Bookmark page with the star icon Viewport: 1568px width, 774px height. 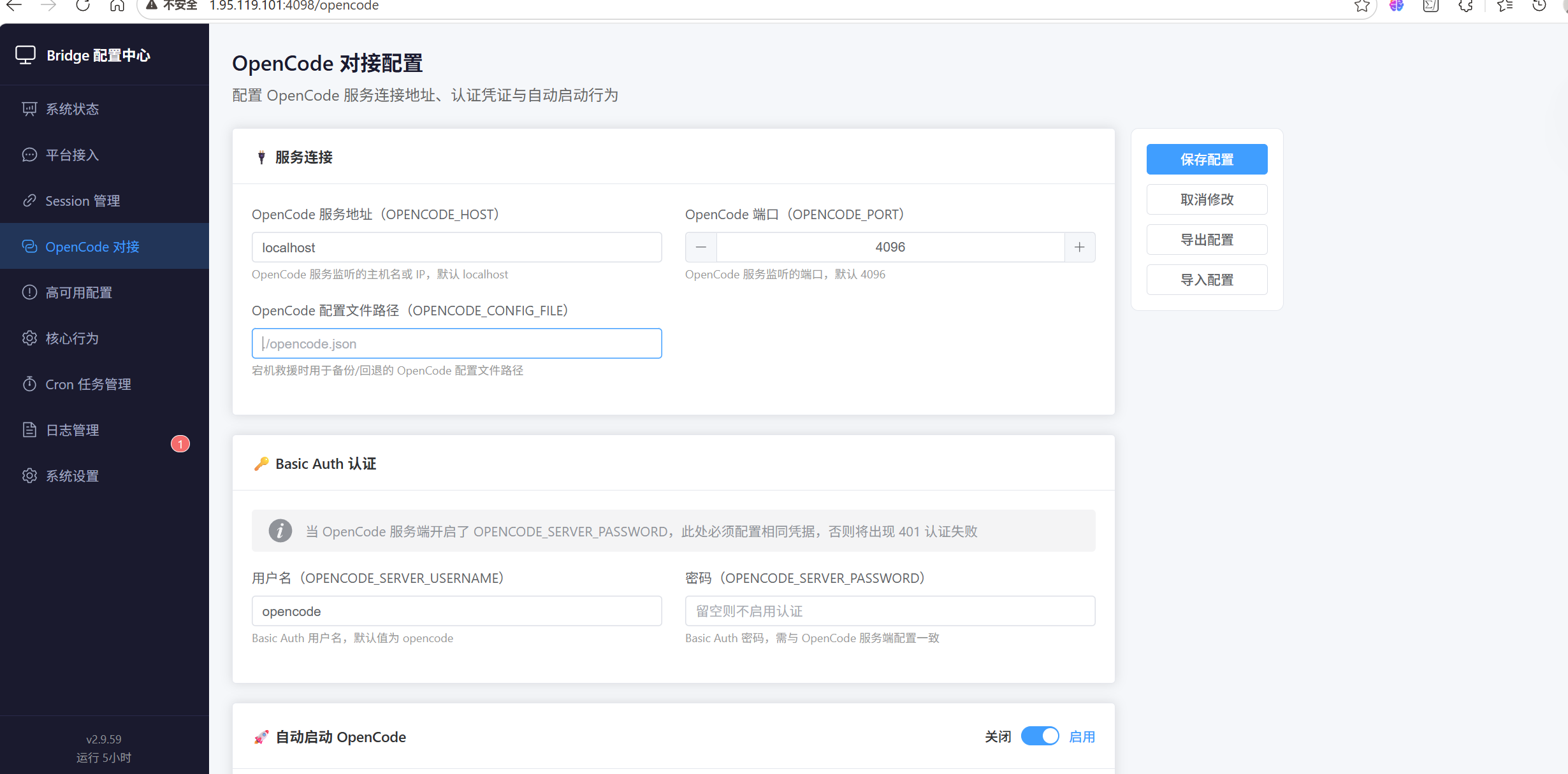1362,6
